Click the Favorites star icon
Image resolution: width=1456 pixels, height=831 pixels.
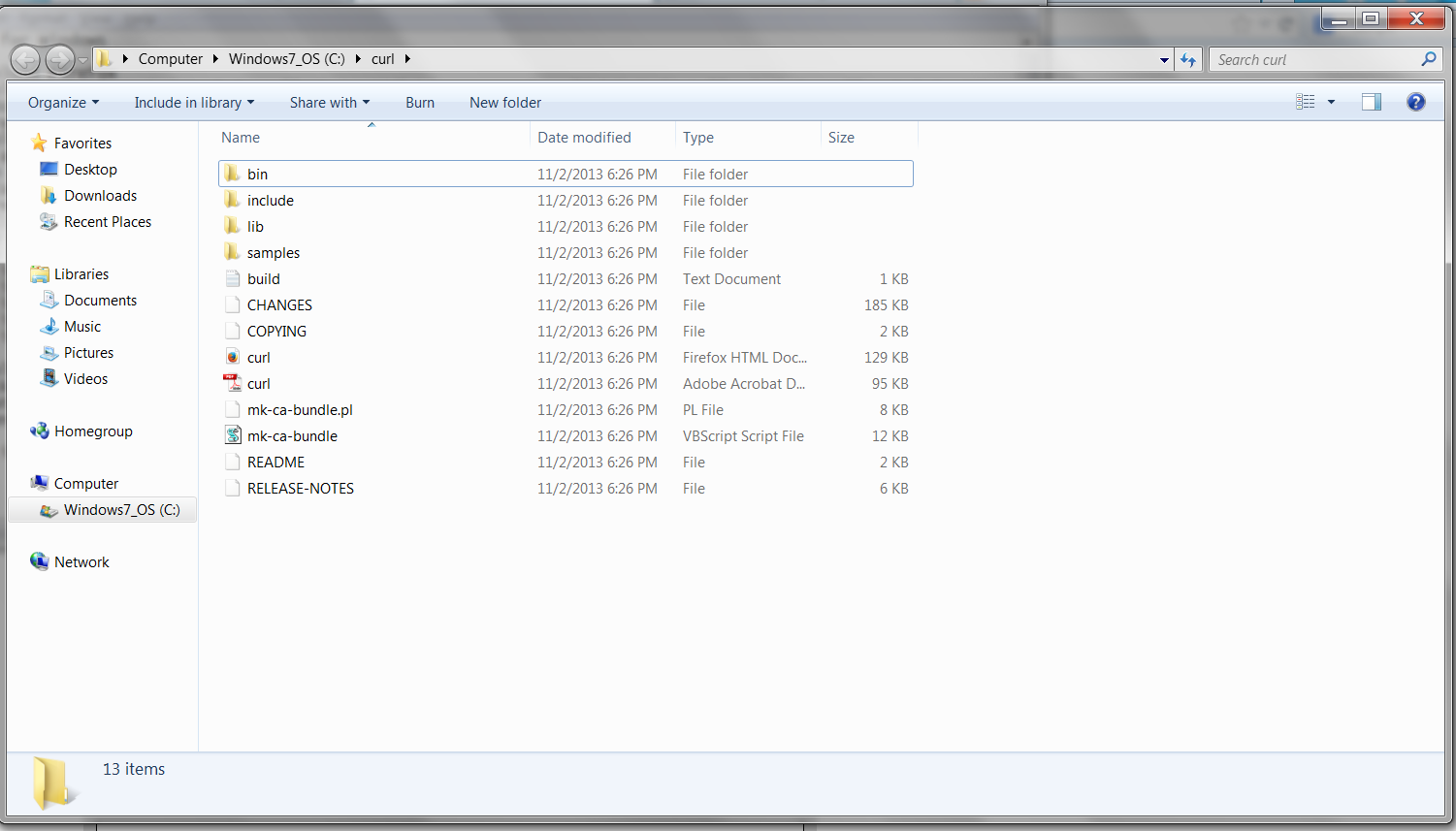39,143
